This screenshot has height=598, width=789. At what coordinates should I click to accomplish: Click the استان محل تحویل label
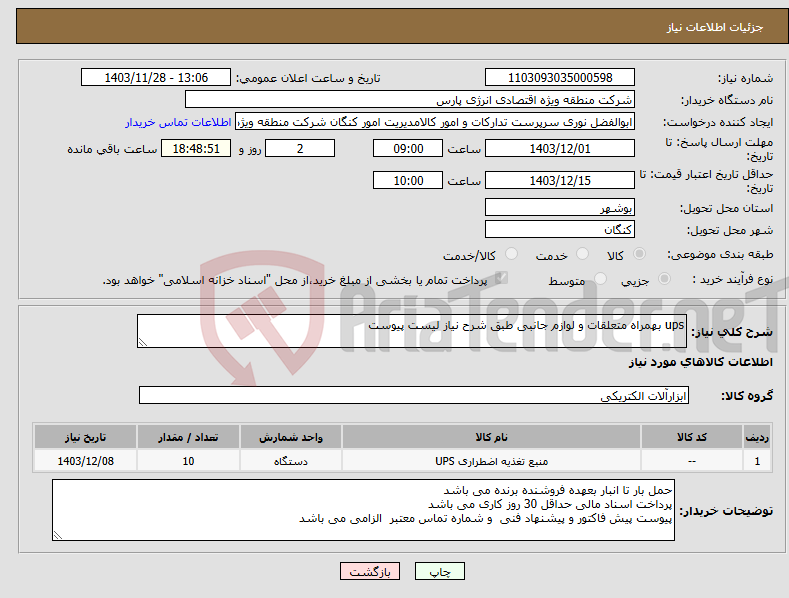726,208
